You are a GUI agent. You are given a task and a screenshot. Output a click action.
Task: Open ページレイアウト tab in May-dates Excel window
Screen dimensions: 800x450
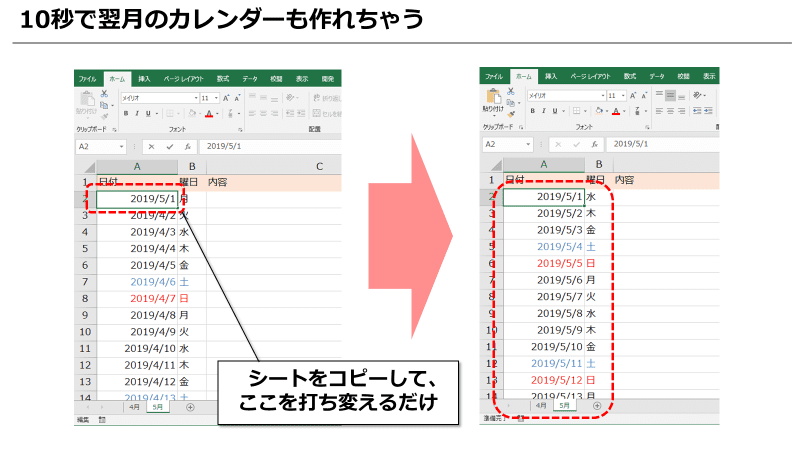click(590, 77)
